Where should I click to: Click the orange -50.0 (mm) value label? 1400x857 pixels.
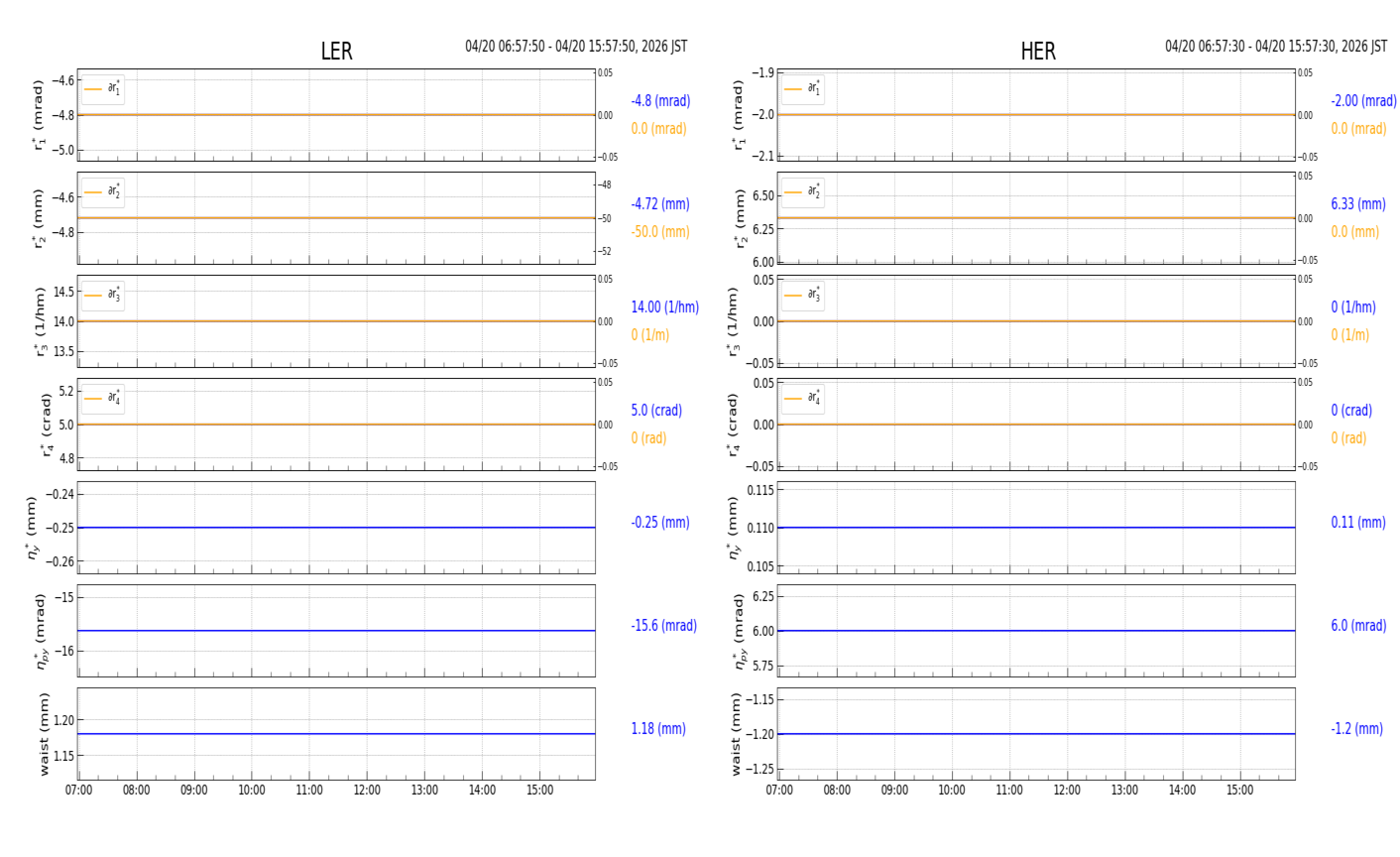coord(660,232)
